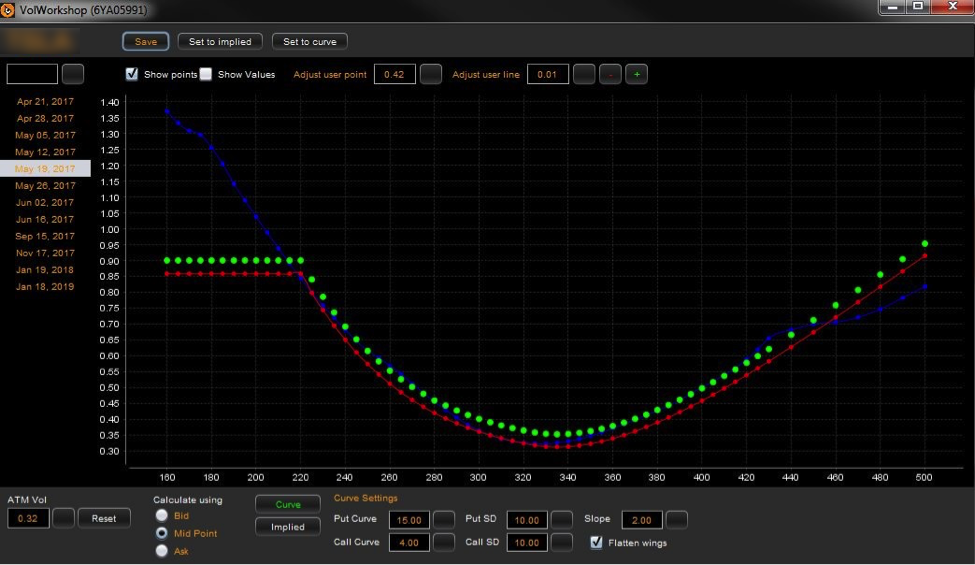The image size is (975, 565).
Task: Click the small button next to Put Curve
Action: pos(444,519)
